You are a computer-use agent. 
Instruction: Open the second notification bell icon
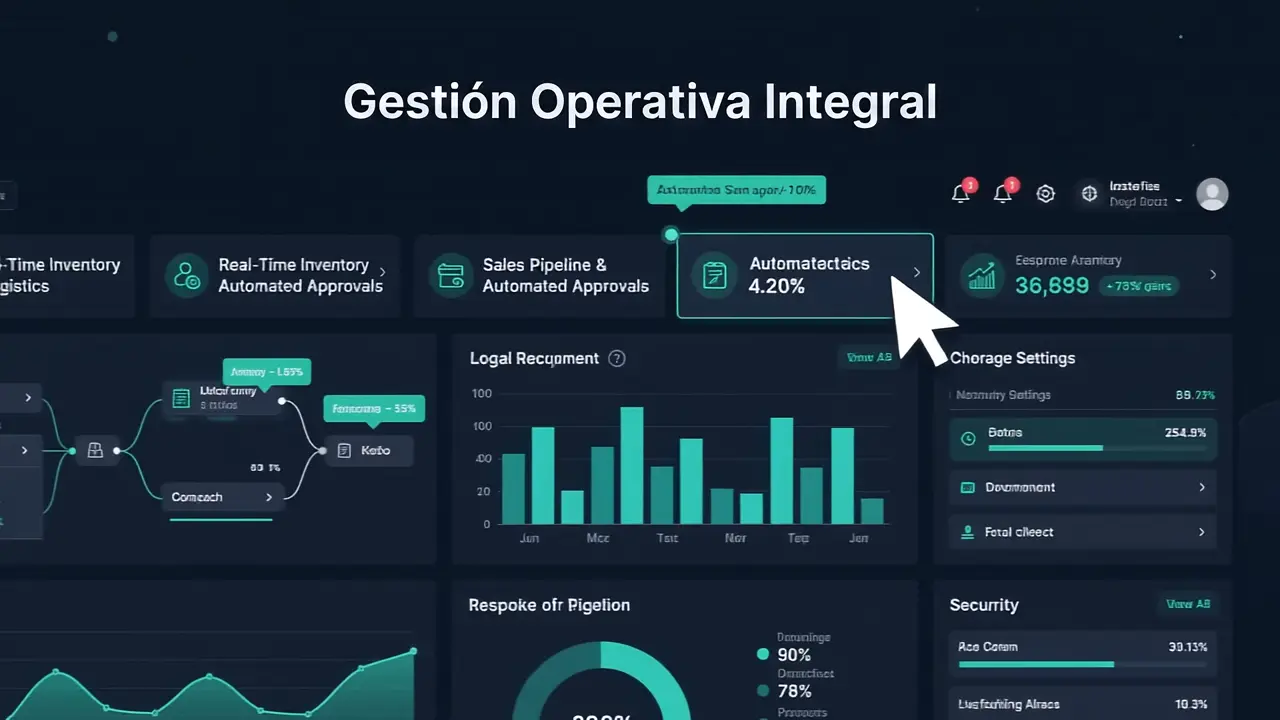pos(1003,194)
